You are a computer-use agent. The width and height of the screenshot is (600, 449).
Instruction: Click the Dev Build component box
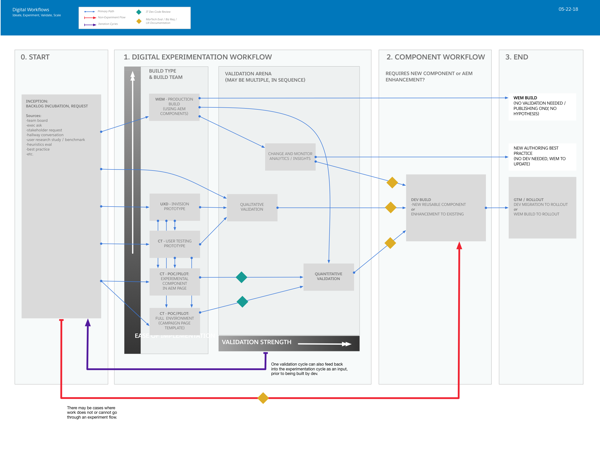point(445,208)
